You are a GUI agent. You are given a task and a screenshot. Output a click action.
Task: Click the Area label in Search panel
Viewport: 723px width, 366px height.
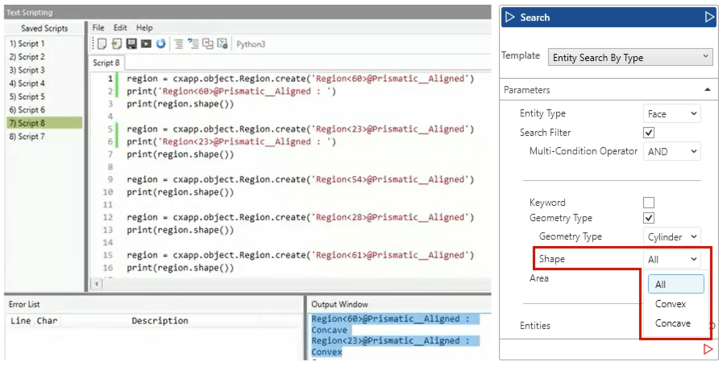click(539, 278)
